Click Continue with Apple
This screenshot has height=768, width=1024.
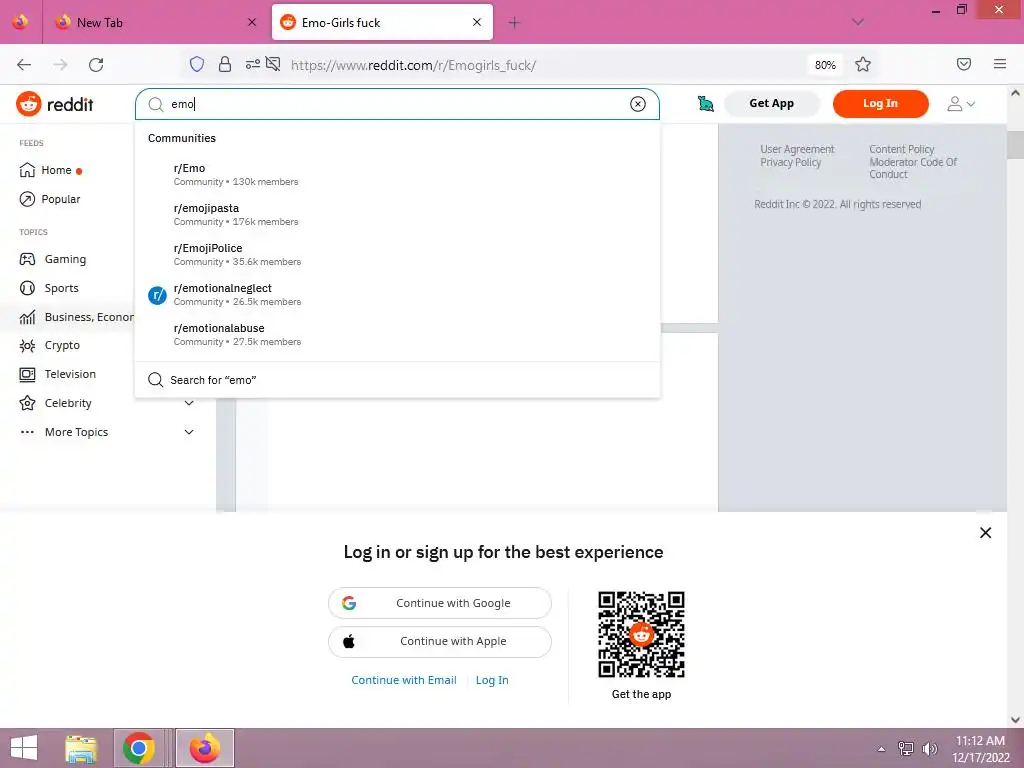[440, 641]
